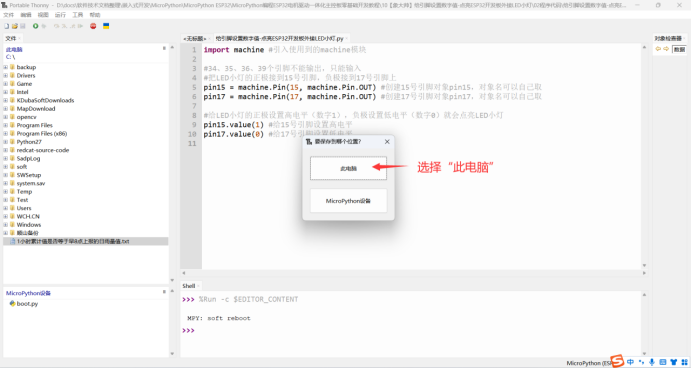Click MicroPython interpreter selector in status bar

[x=588, y=363]
